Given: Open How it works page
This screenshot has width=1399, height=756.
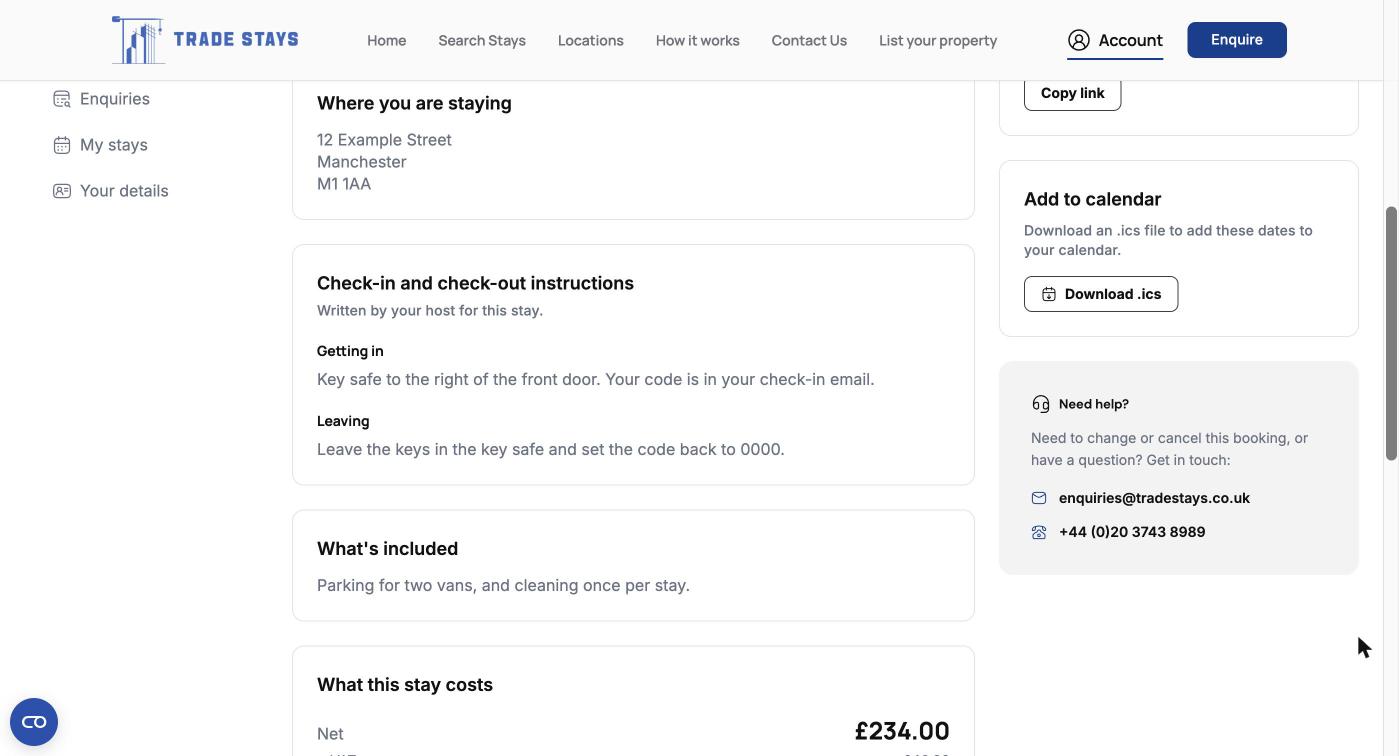Looking at the screenshot, I should pyautogui.click(x=697, y=40).
